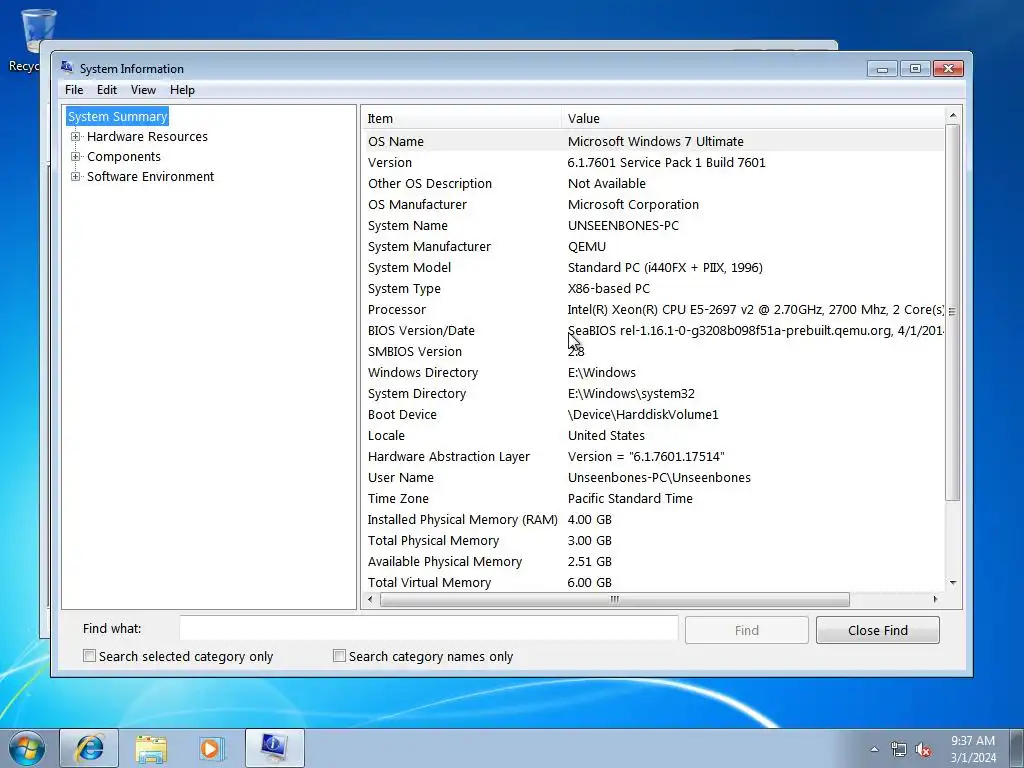Image resolution: width=1024 pixels, height=768 pixels.
Task: Click the scroll left arrow
Action: tap(371, 599)
